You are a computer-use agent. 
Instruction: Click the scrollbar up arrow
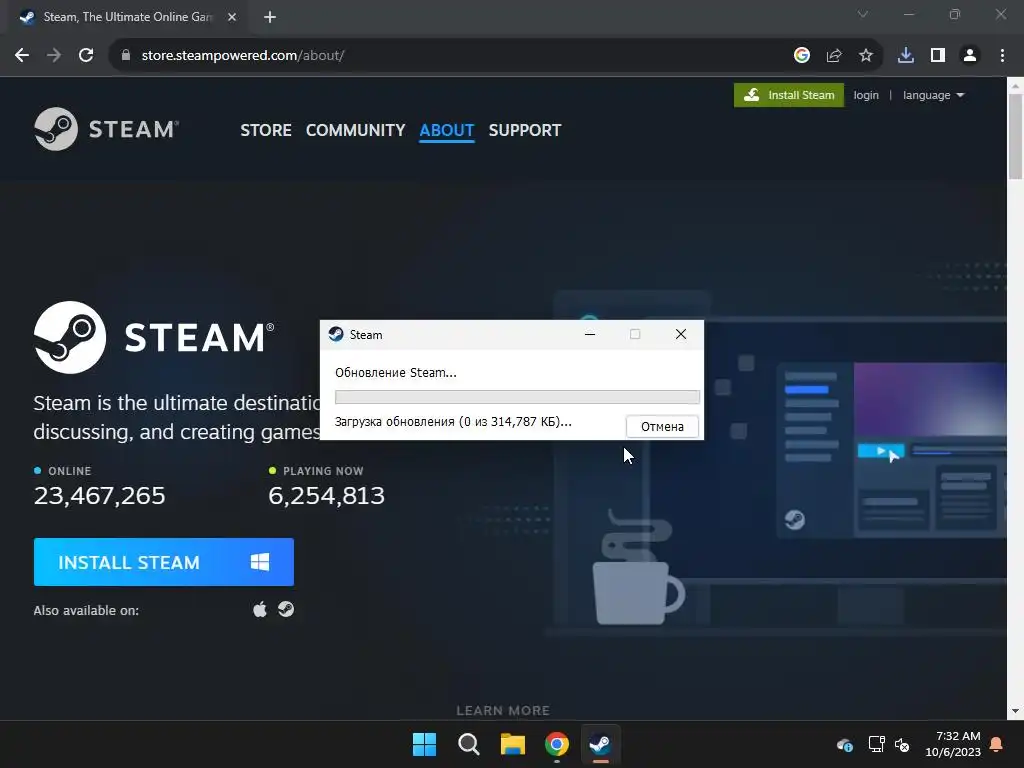1016,86
